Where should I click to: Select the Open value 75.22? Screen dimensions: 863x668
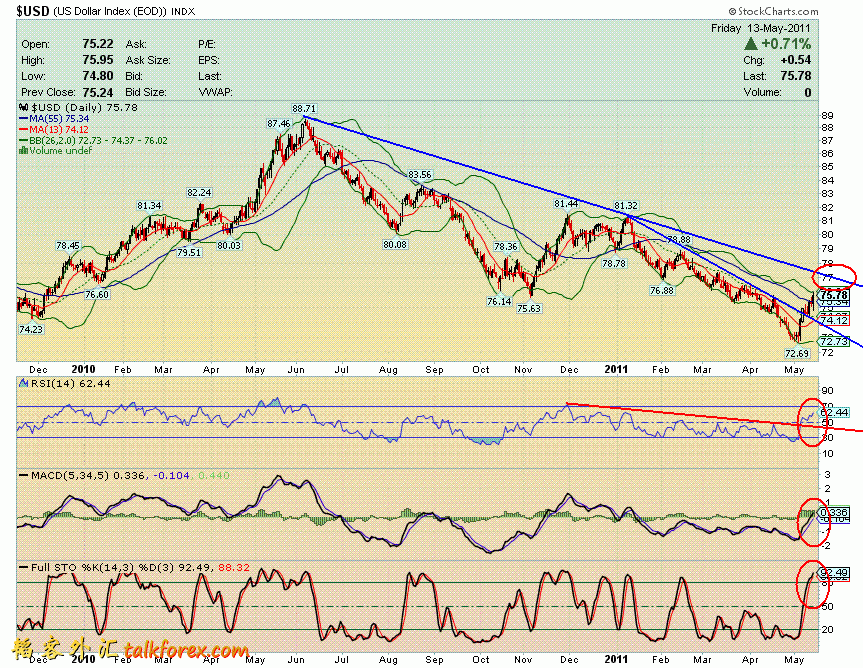(x=98, y=44)
